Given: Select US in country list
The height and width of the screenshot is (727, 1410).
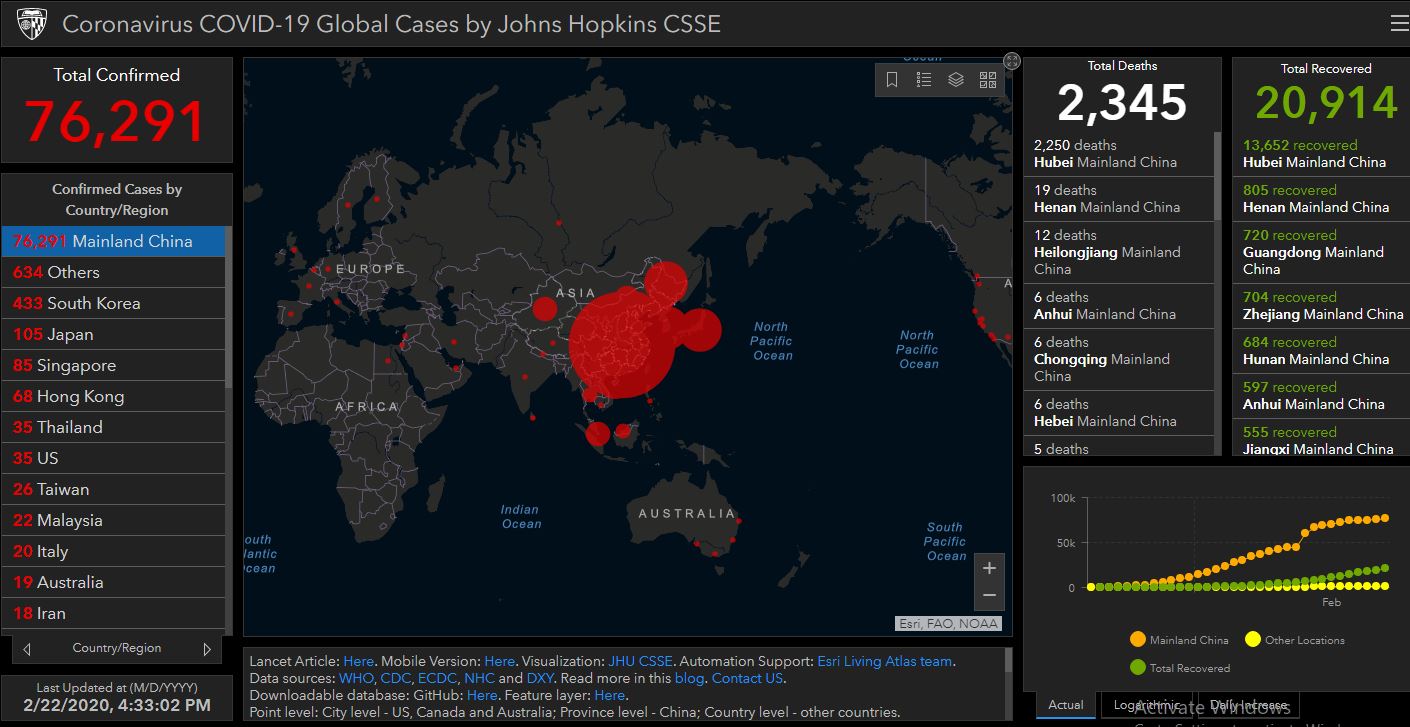Looking at the screenshot, I should [x=114, y=458].
